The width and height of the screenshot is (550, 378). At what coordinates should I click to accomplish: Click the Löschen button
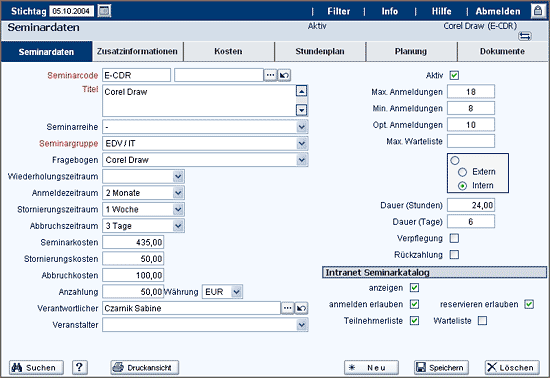[512, 367]
